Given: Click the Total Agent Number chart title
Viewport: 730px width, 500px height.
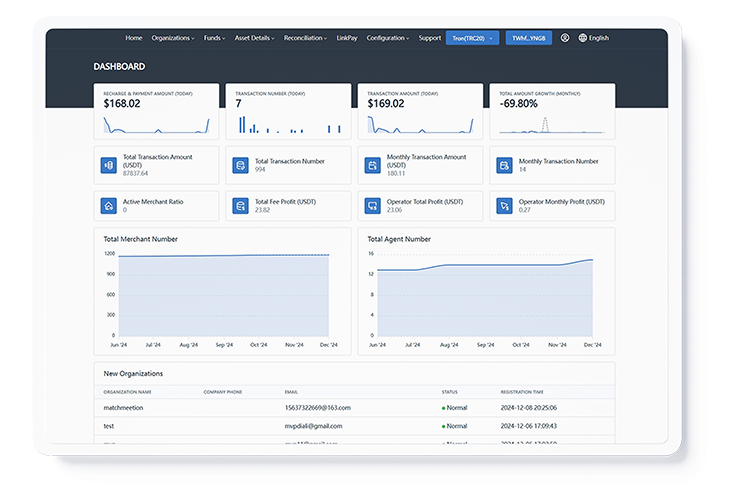Looking at the screenshot, I should coord(399,239).
